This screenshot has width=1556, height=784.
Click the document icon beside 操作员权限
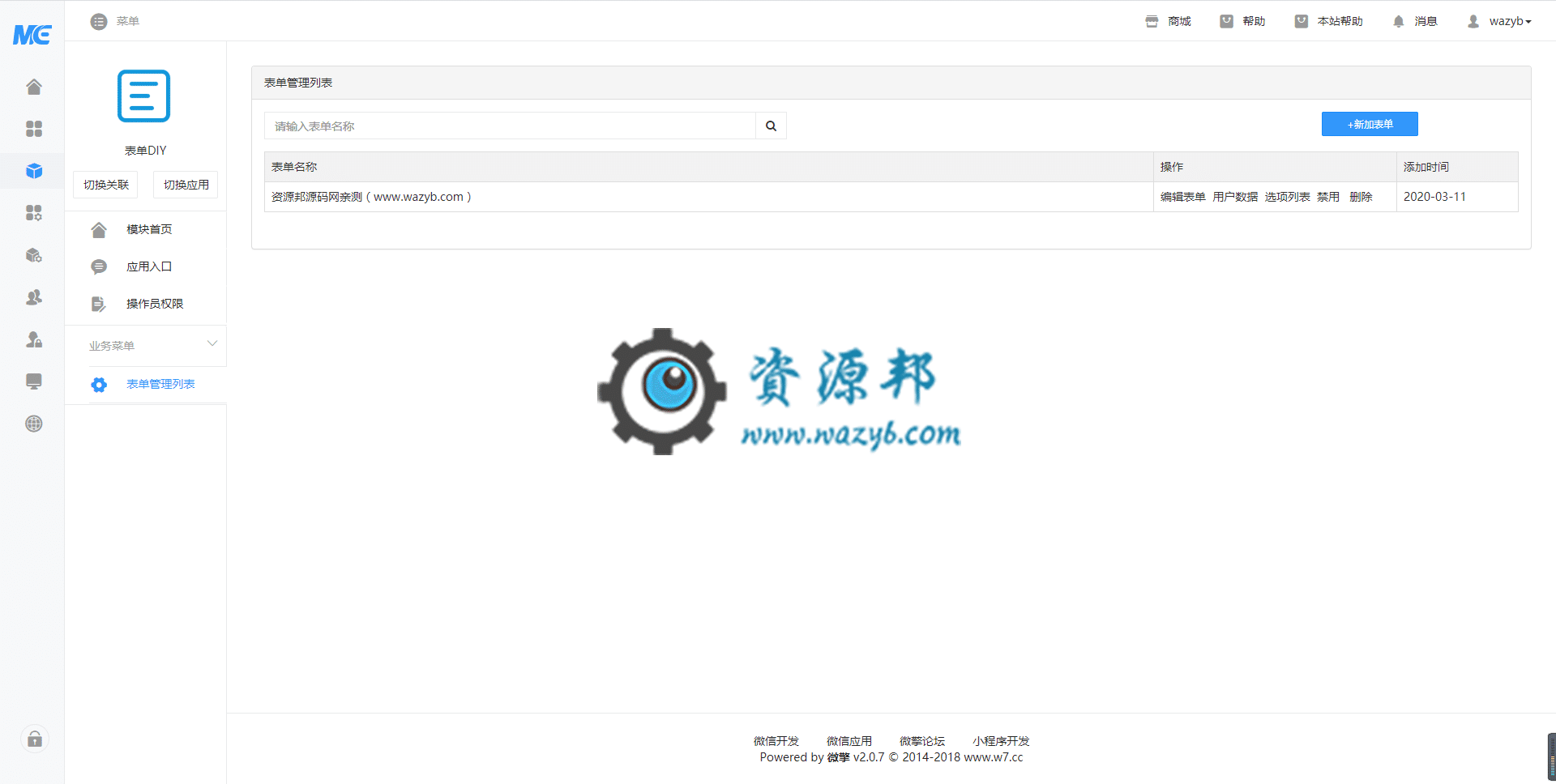(x=99, y=304)
